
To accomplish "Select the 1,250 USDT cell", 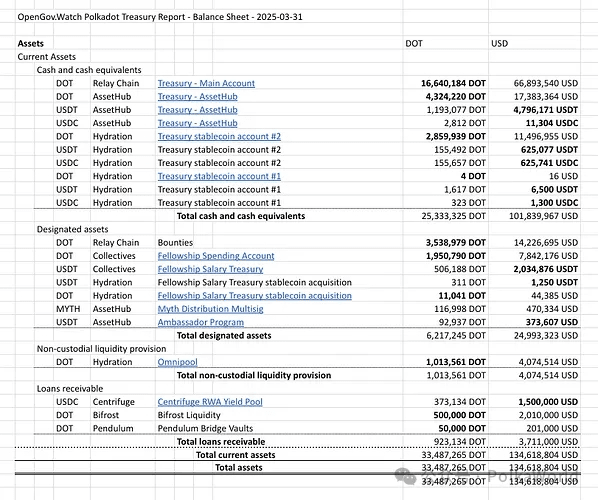I will point(555,283).
